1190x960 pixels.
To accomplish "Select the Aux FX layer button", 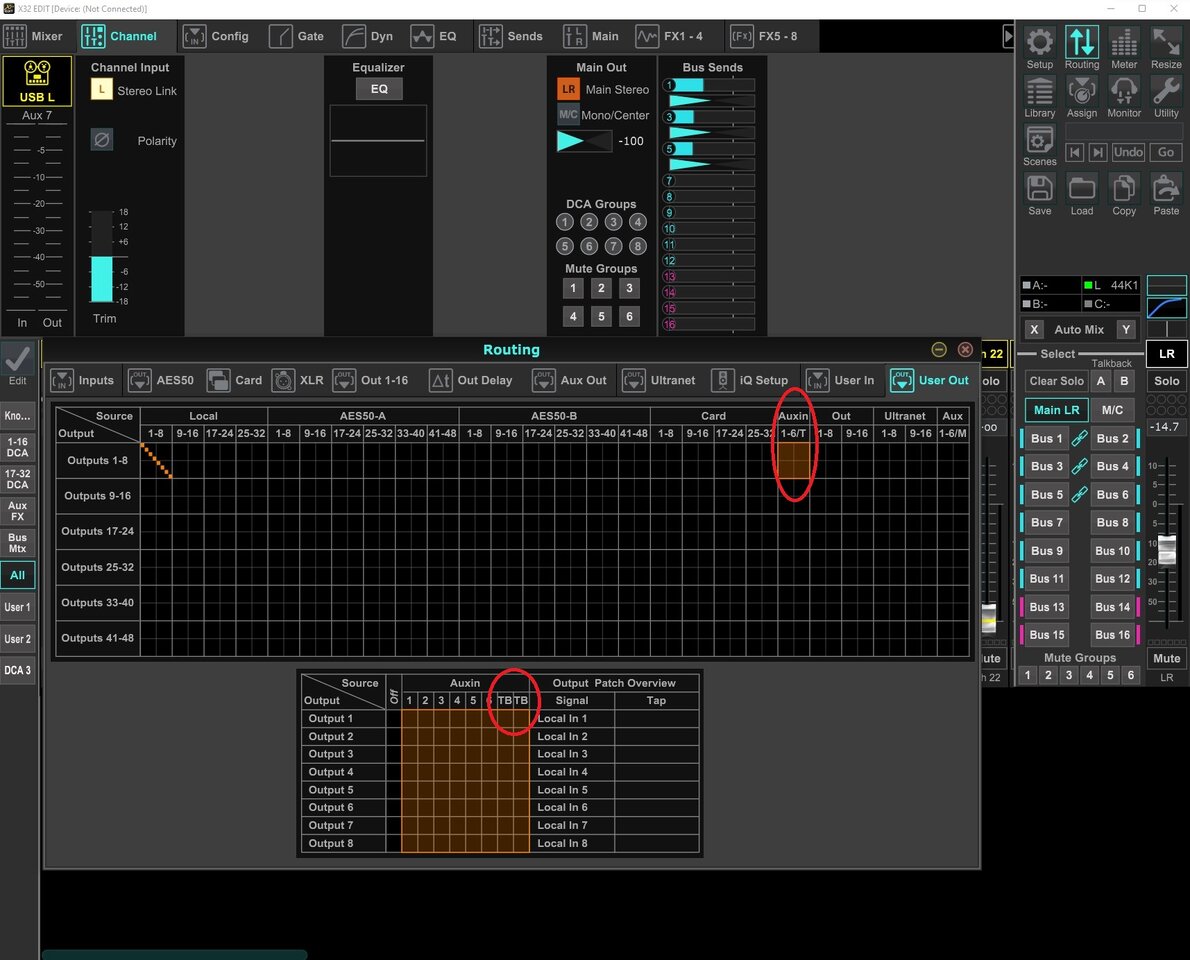I will (17, 511).
